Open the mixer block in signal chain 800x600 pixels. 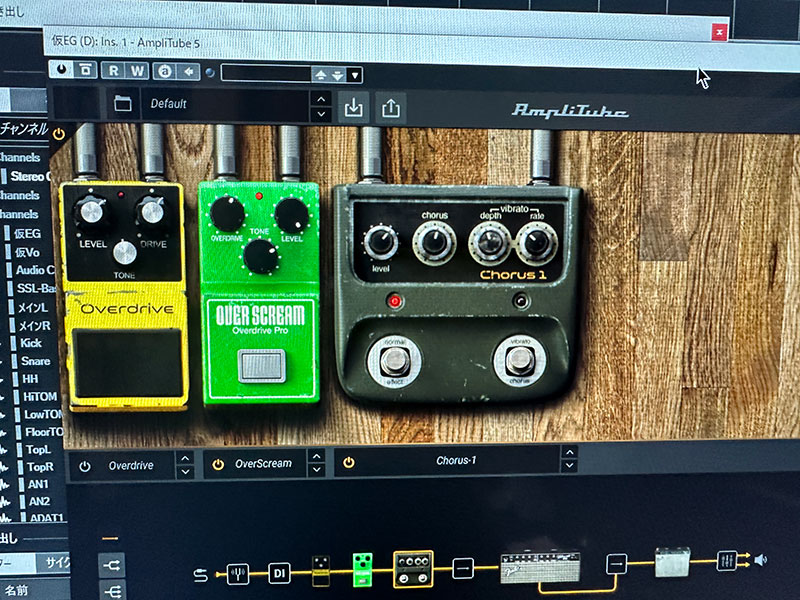pyautogui.click(x=727, y=560)
